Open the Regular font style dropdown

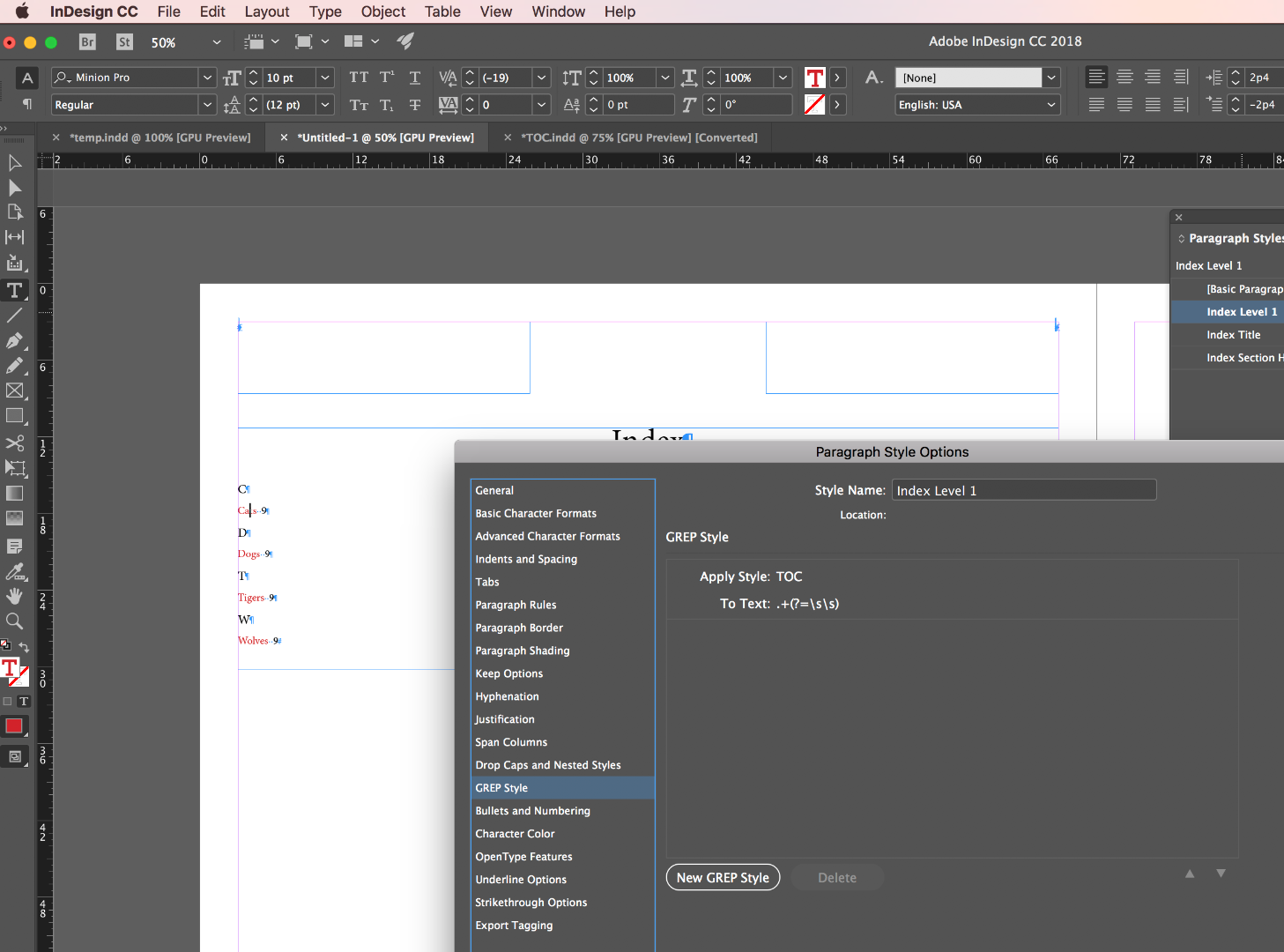coord(207,105)
